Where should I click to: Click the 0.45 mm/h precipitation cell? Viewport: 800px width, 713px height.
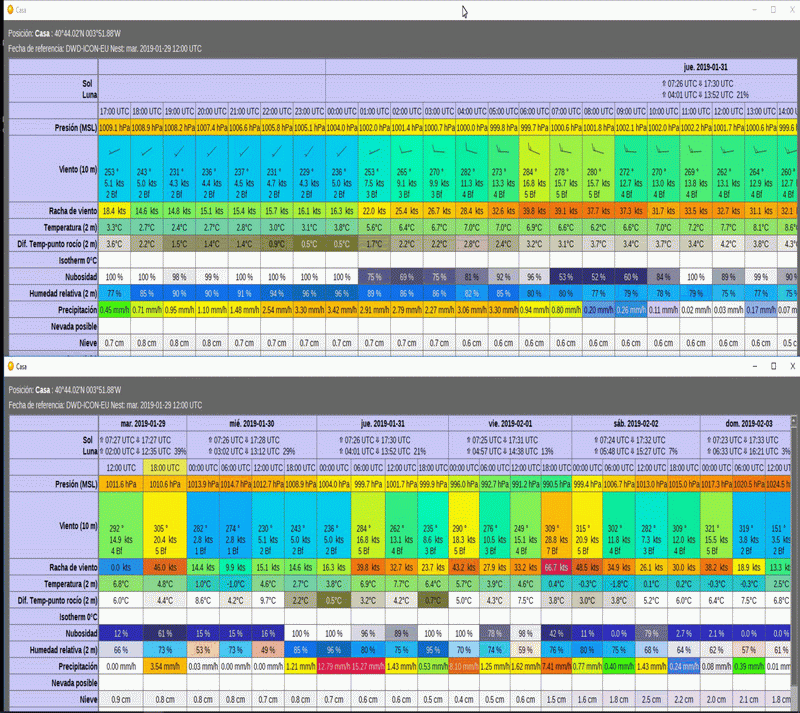(114, 310)
